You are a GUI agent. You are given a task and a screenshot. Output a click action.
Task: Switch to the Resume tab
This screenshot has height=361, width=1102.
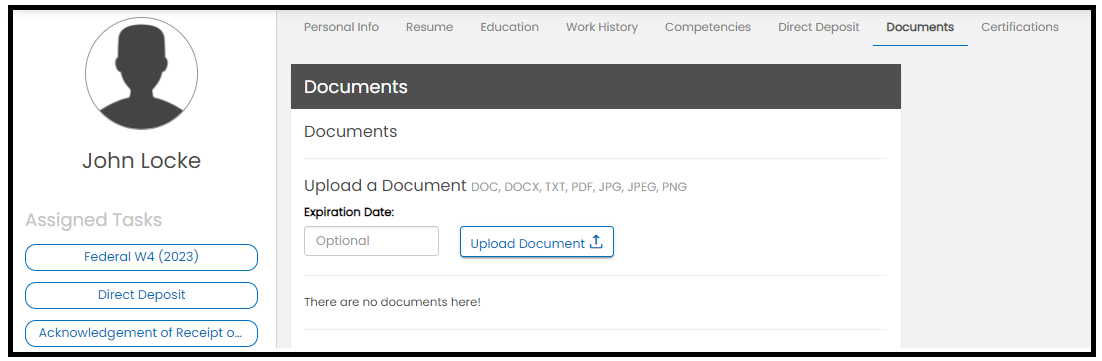click(429, 27)
